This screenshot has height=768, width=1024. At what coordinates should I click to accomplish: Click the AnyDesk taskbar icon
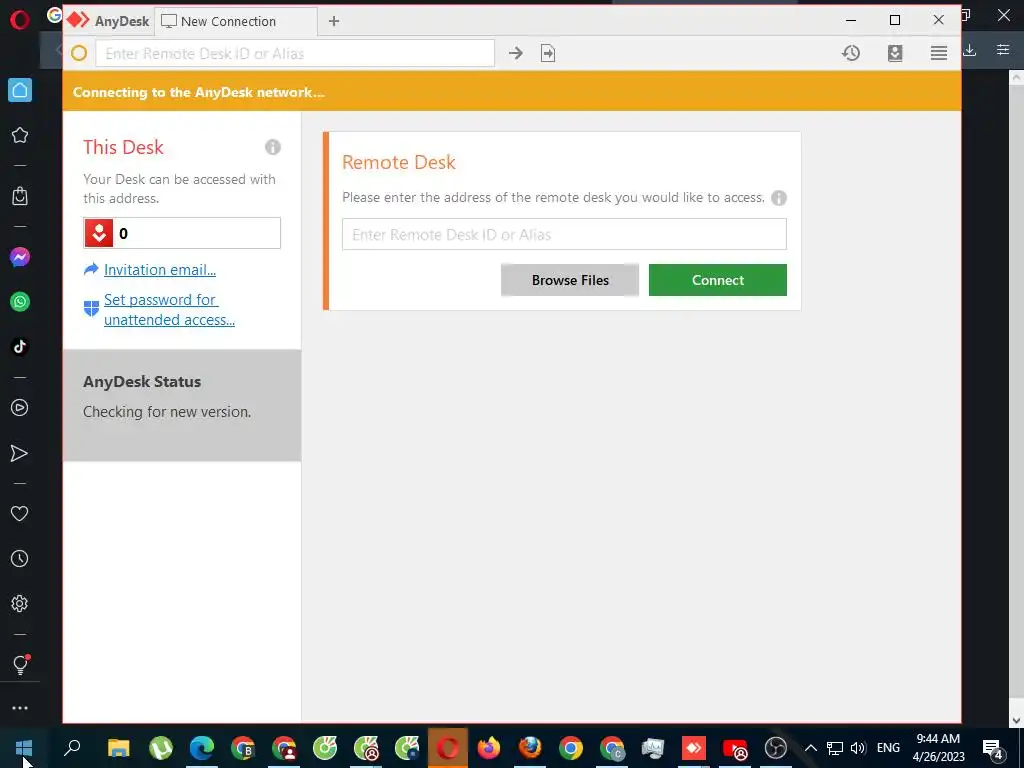pos(694,748)
